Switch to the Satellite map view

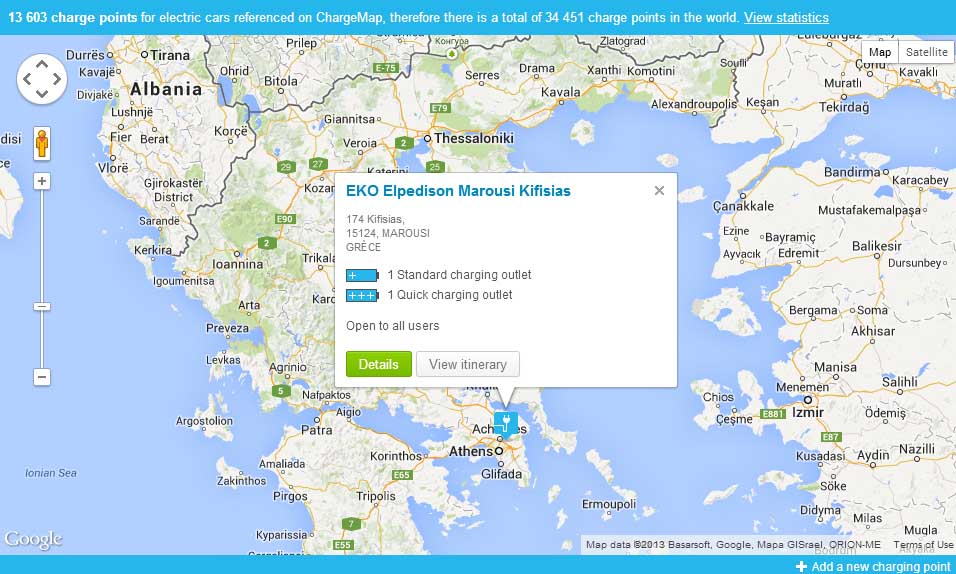pyautogui.click(x=926, y=52)
